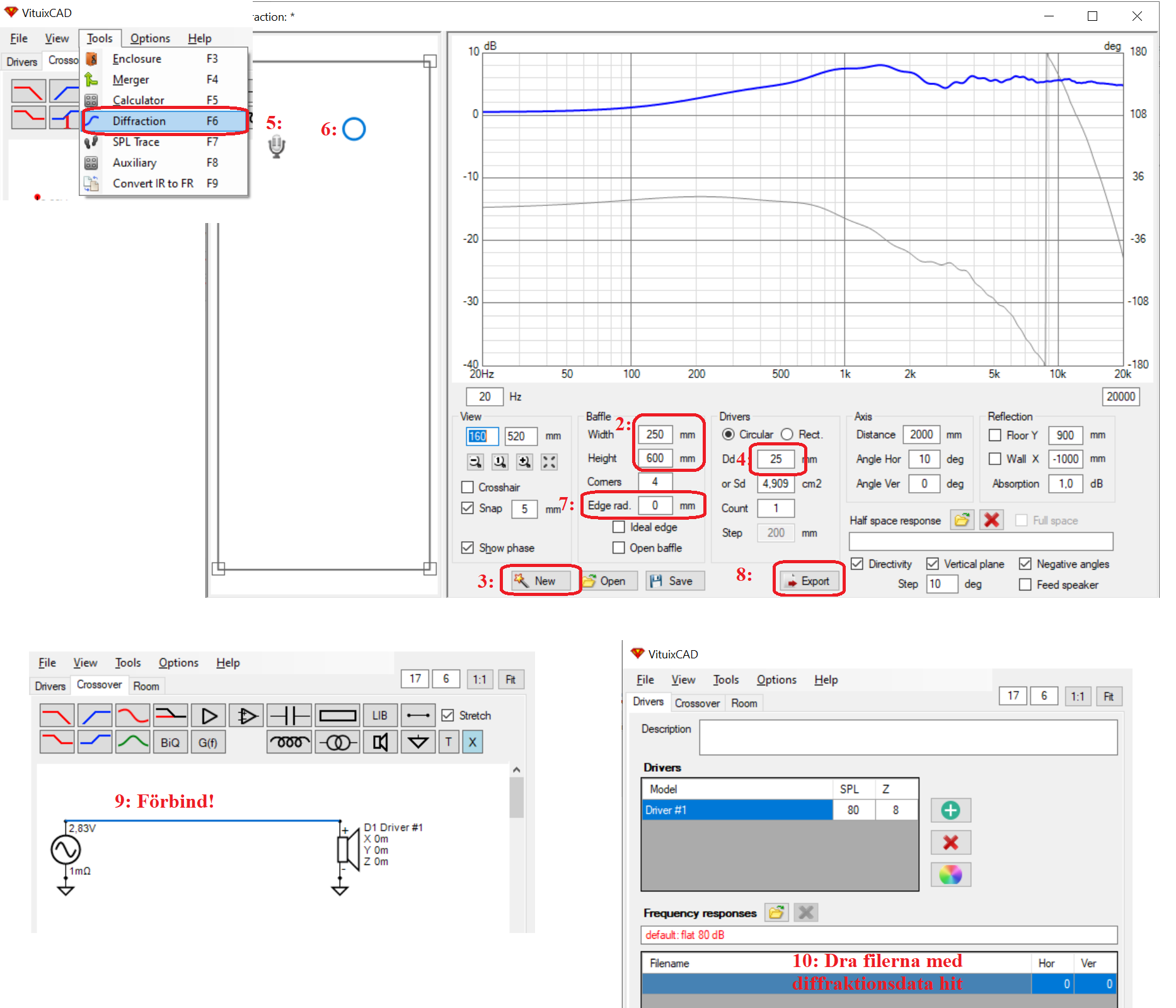Toggle Vertical plane checkbox
Screen dimensions: 1176x1008
point(933,564)
